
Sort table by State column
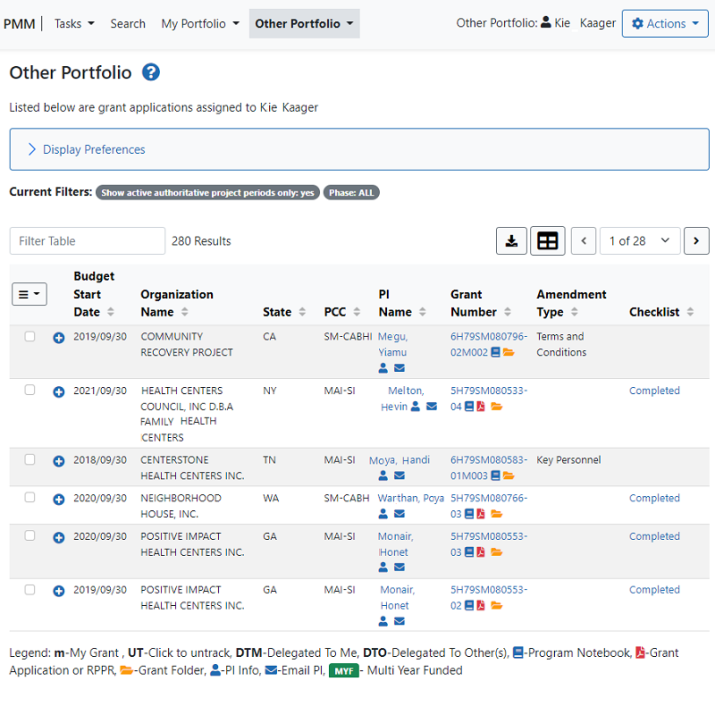point(302,312)
